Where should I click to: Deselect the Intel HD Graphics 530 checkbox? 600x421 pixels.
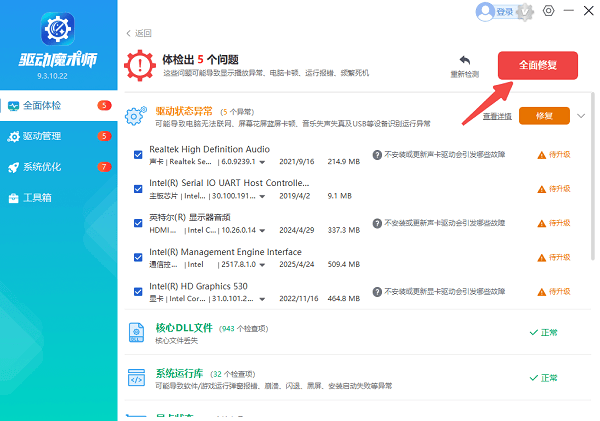138,292
